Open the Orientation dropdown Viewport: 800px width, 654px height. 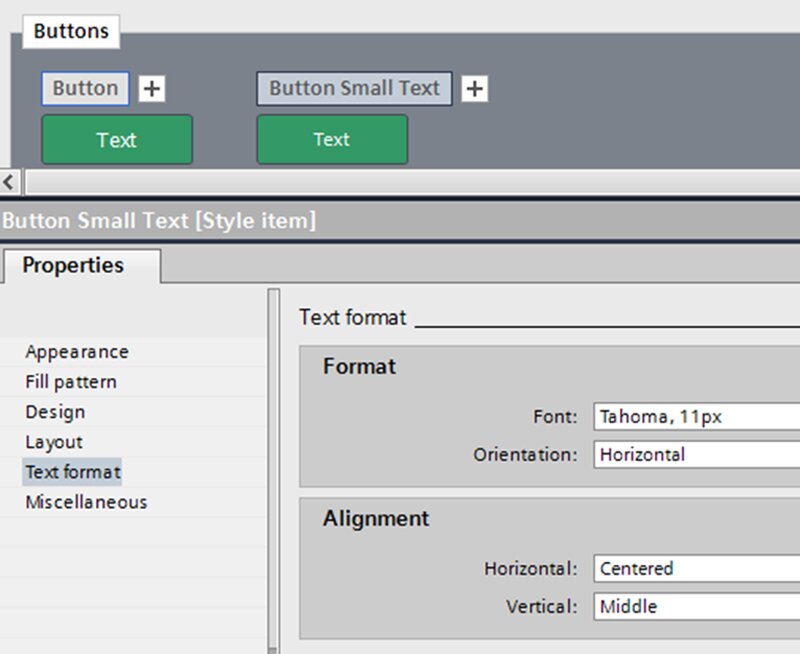tap(697, 455)
